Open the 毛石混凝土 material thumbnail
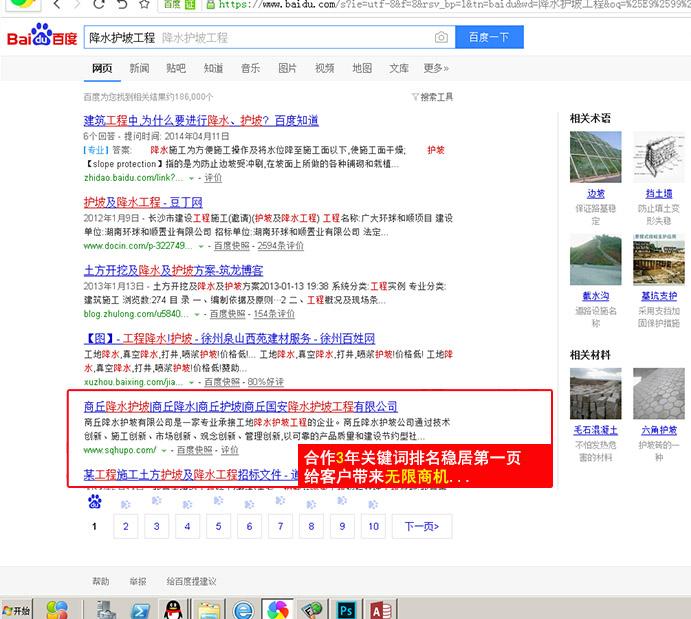Image resolution: width=691 pixels, height=619 pixels. (x=595, y=393)
